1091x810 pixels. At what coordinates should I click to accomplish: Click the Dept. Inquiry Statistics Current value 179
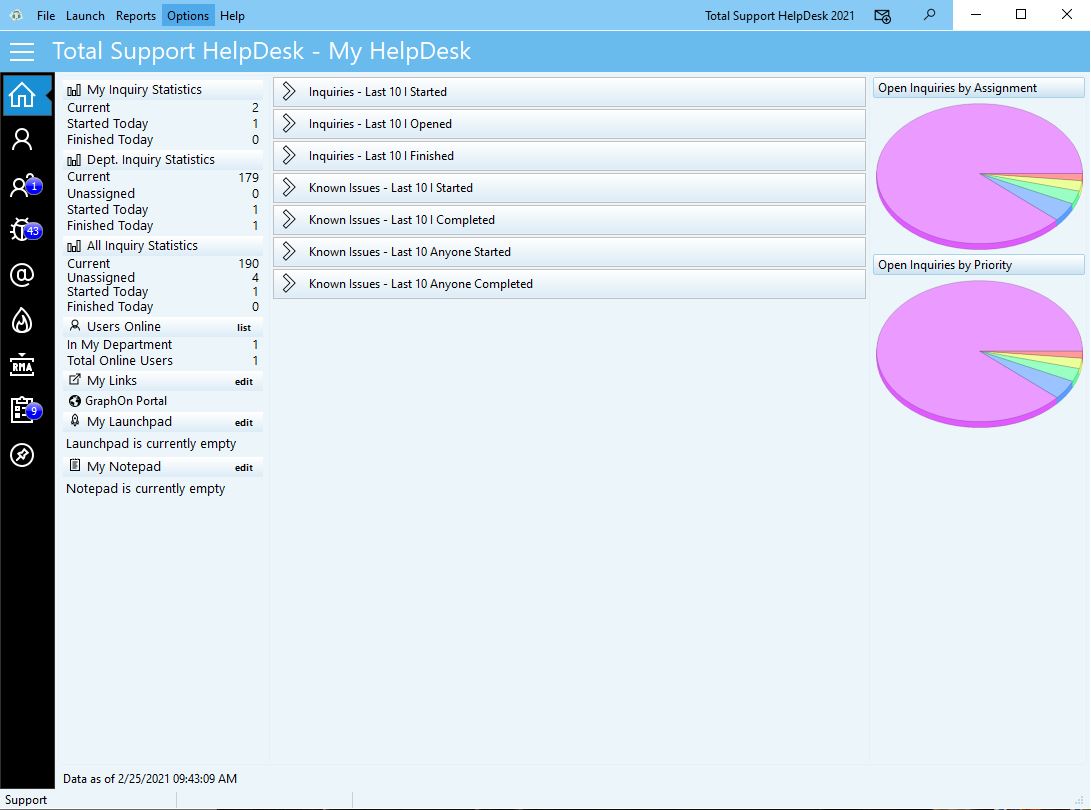248,177
